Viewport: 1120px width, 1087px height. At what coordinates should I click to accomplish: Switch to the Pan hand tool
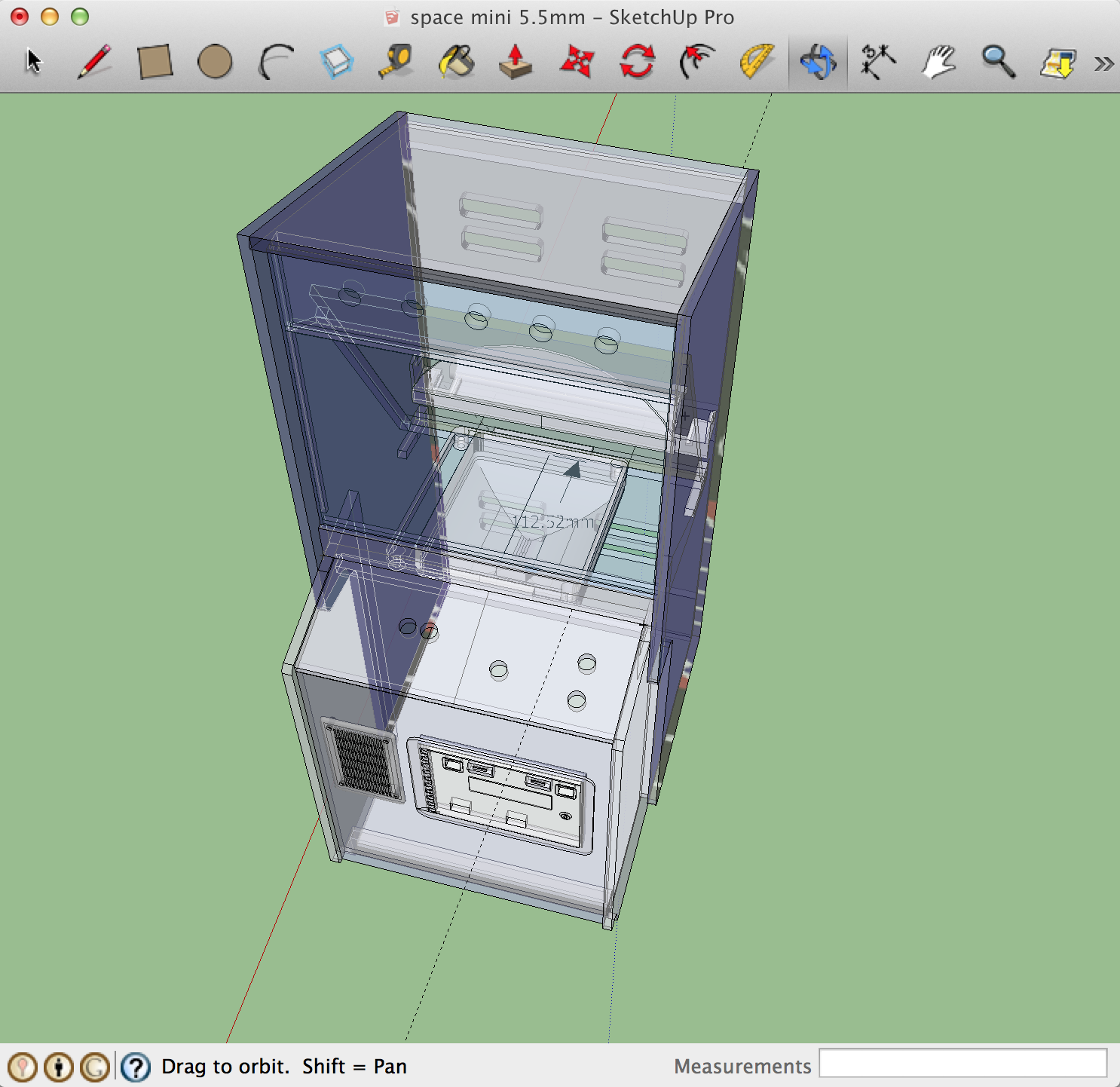pos(938,62)
